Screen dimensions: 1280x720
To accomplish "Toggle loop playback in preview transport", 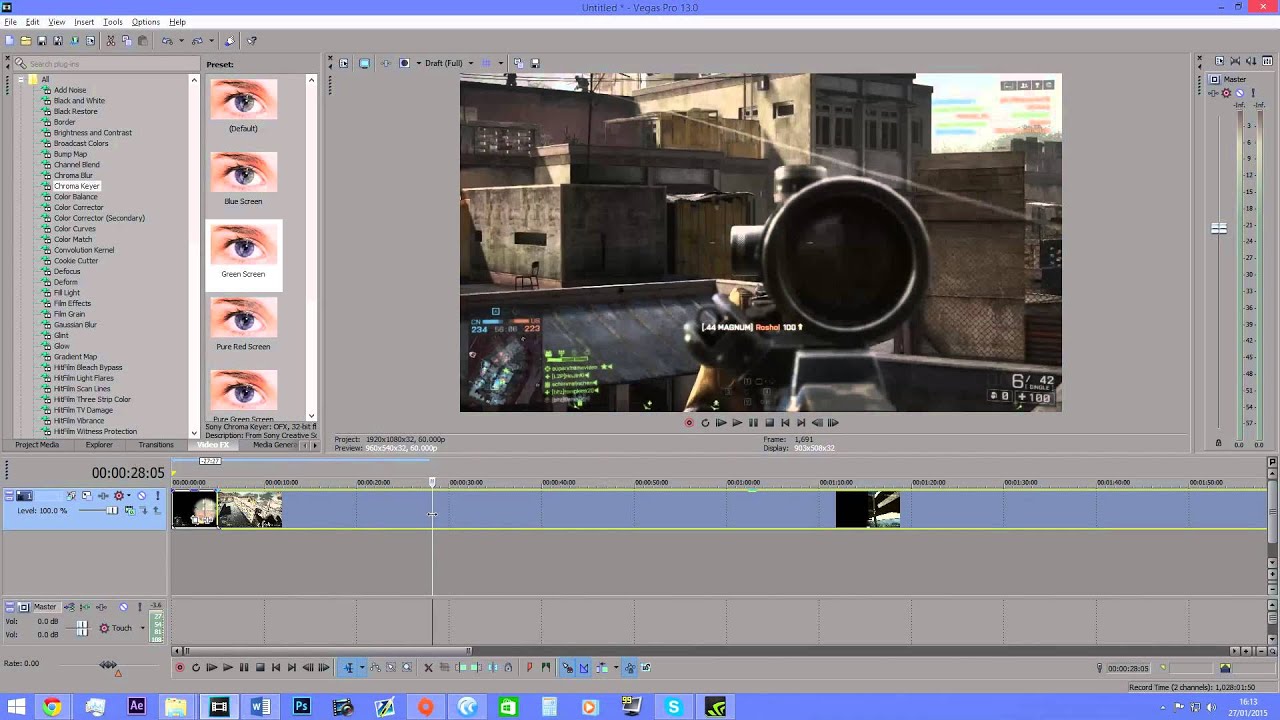I will (705, 423).
